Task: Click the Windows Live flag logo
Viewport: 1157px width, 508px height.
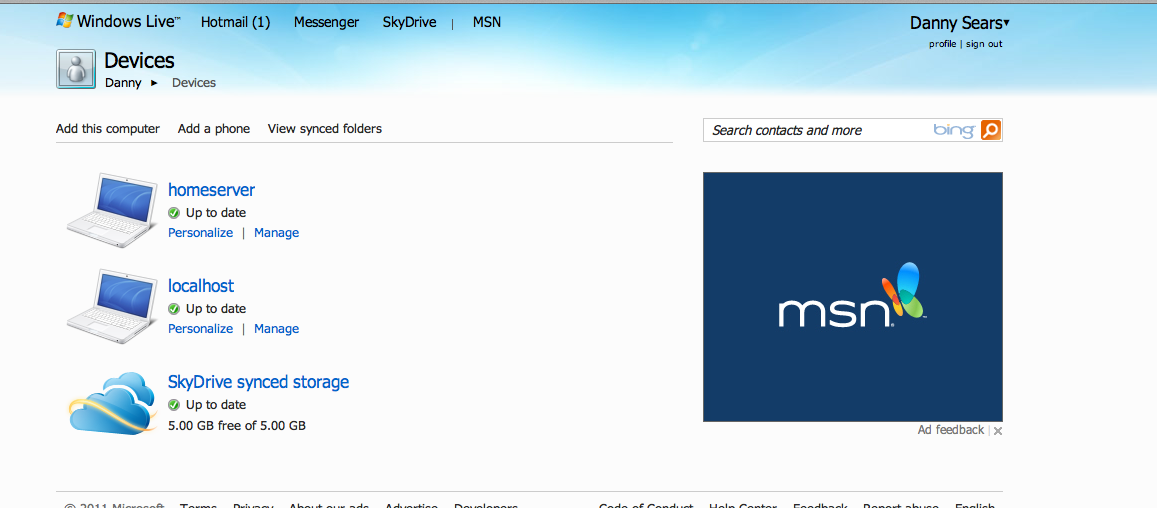Action: [x=64, y=20]
